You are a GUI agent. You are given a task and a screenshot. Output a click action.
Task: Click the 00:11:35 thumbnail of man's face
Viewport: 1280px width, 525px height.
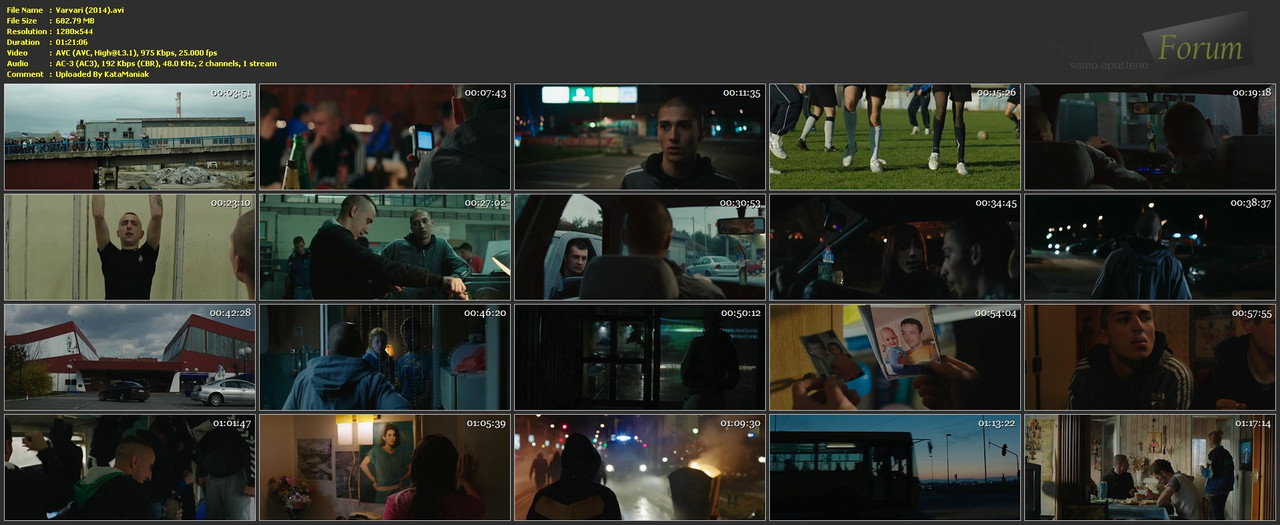(x=640, y=137)
